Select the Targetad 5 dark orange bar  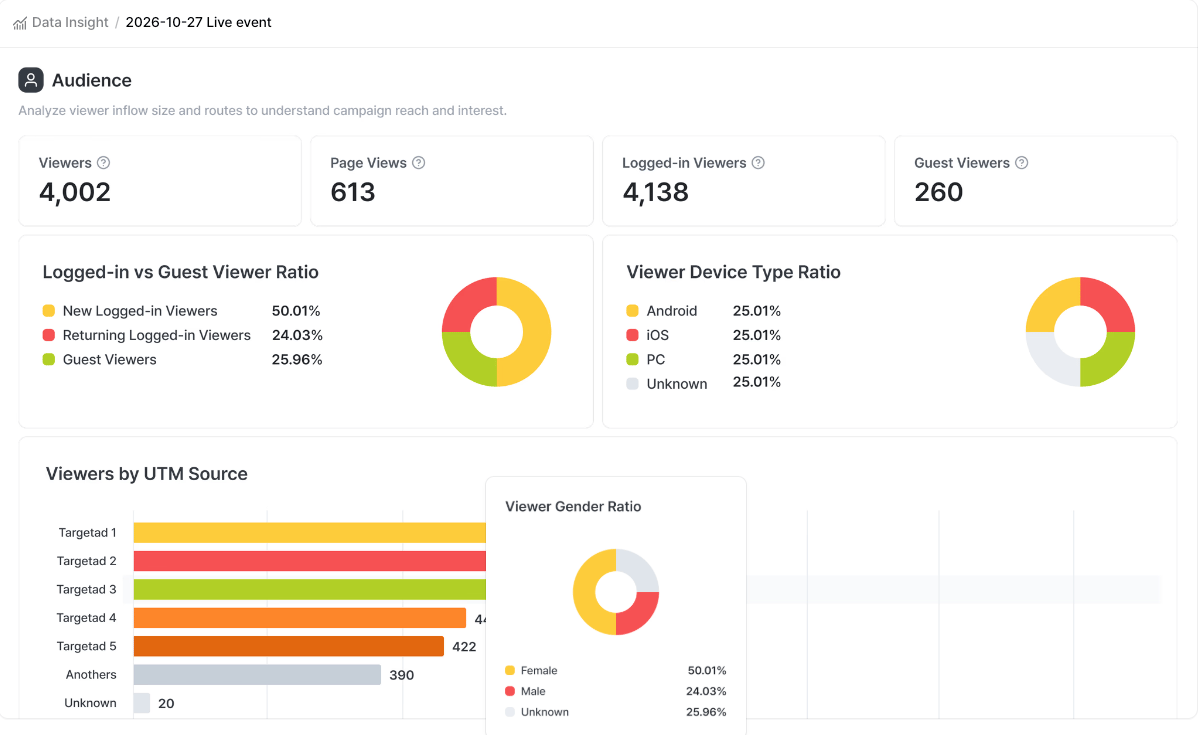288,646
